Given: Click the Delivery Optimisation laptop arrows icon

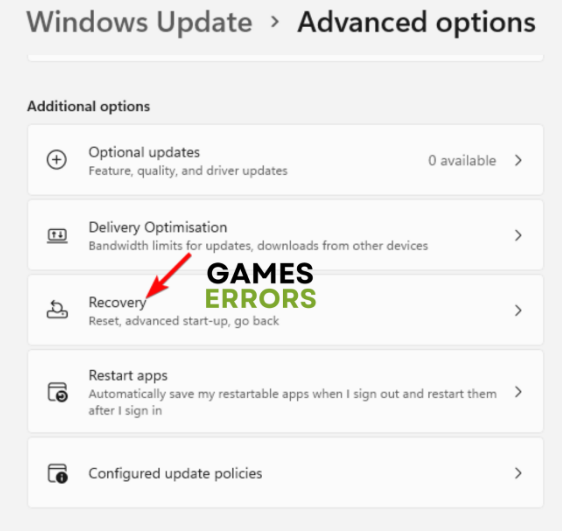Looking at the screenshot, I should click(x=57, y=236).
